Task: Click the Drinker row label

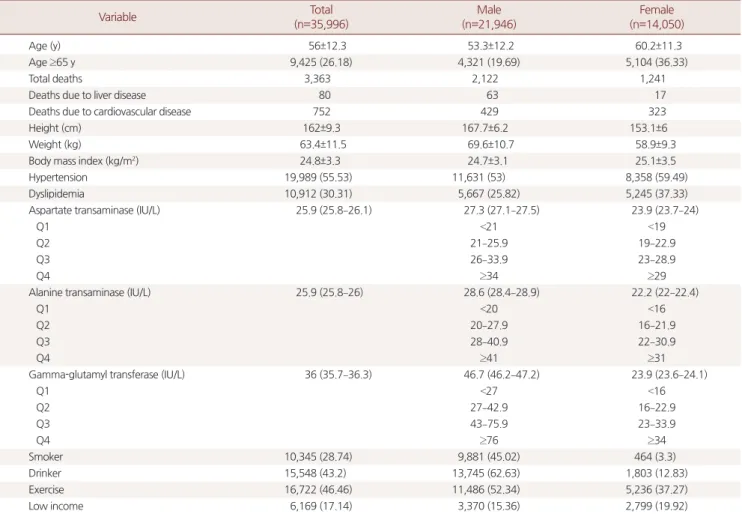Action: click(44, 473)
